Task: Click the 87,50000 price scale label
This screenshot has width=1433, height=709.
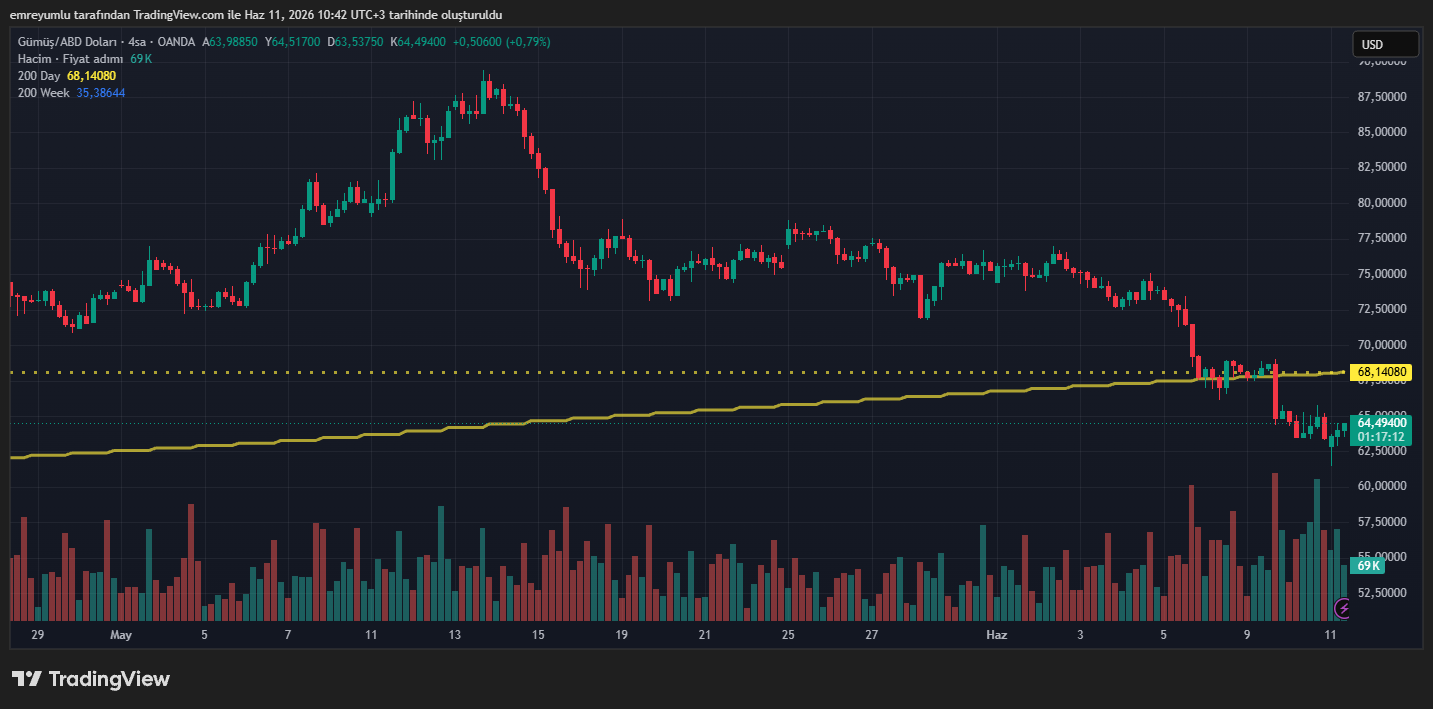Action: coord(1382,97)
